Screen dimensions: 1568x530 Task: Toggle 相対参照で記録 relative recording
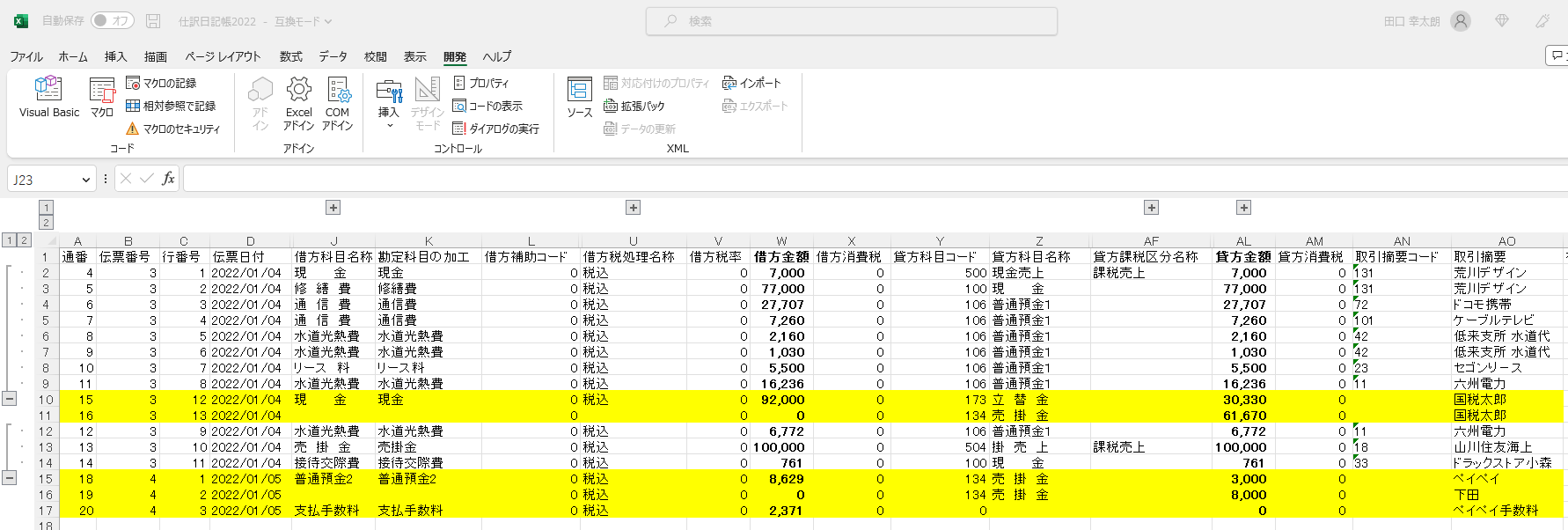pos(171,106)
